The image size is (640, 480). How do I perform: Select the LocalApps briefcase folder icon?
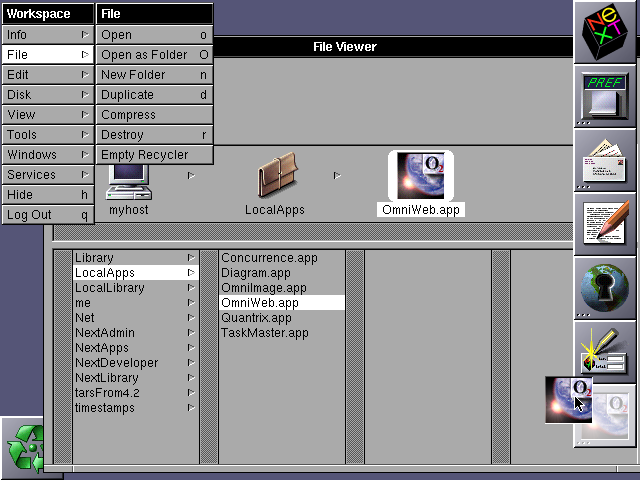pyautogui.click(x=277, y=175)
